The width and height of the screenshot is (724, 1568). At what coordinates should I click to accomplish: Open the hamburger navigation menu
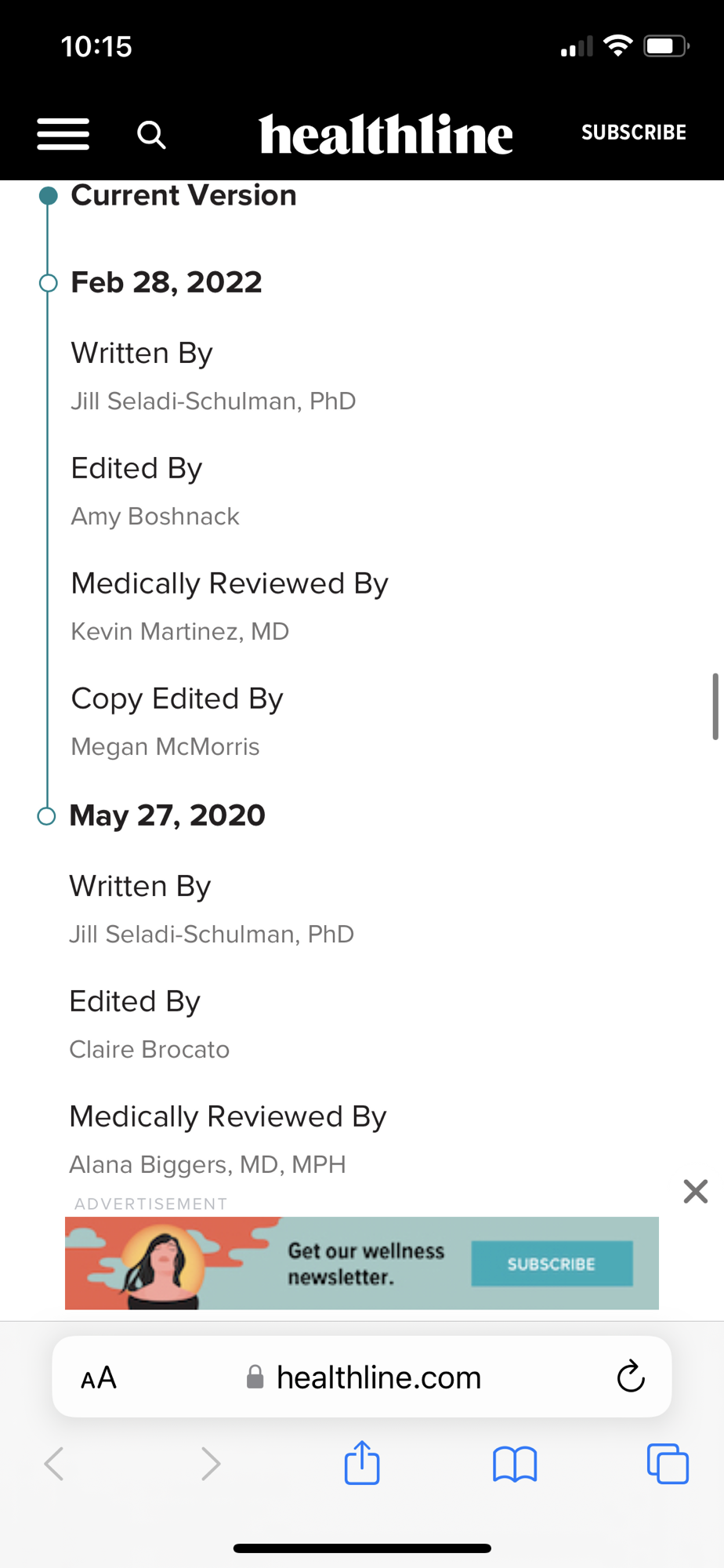click(63, 134)
